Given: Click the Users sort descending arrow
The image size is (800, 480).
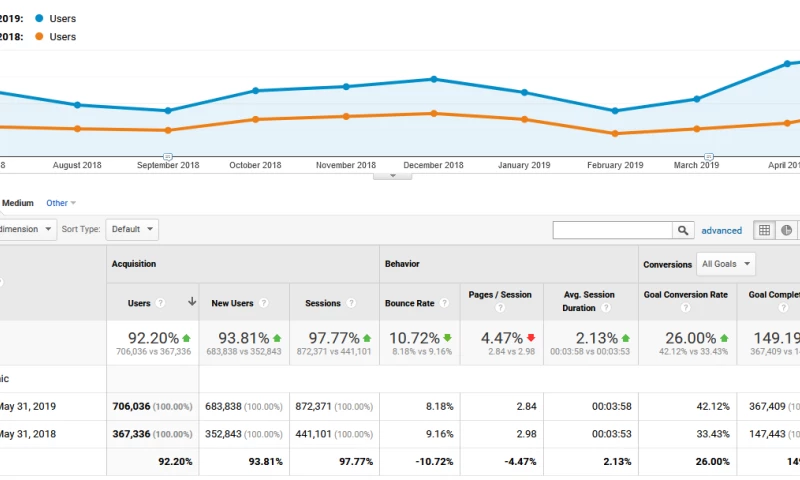Looking at the screenshot, I should point(191,302).
